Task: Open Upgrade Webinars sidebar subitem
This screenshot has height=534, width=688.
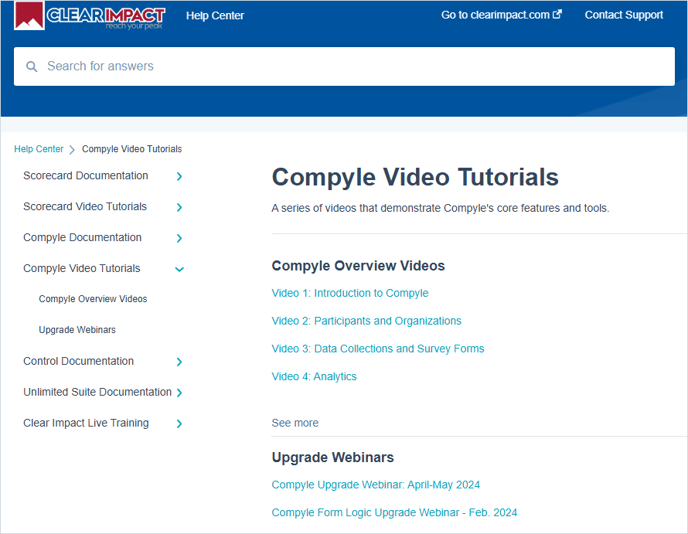Action: pos(77,330)
